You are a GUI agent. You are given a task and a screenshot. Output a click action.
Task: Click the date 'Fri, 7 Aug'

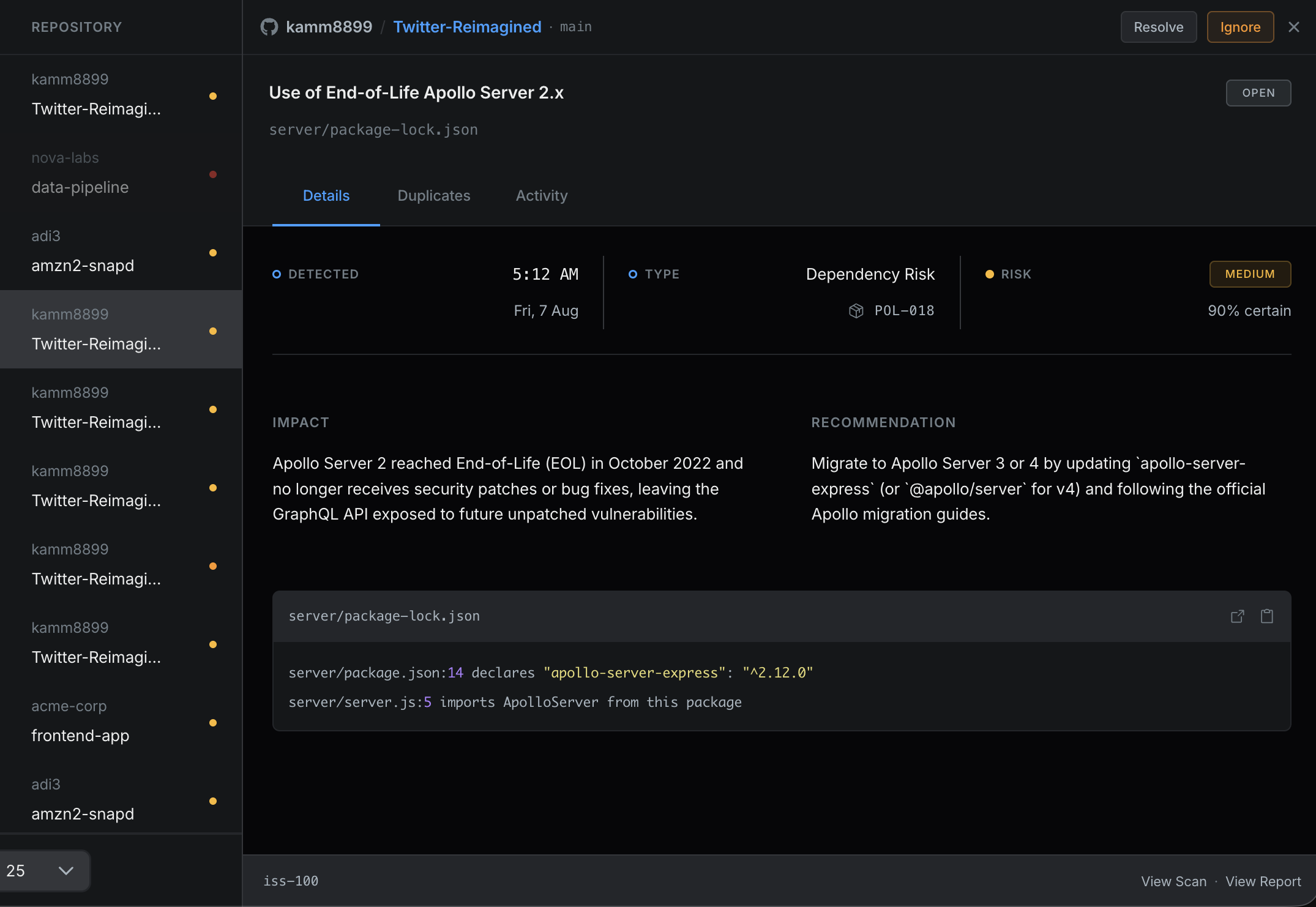pos(546,311)
